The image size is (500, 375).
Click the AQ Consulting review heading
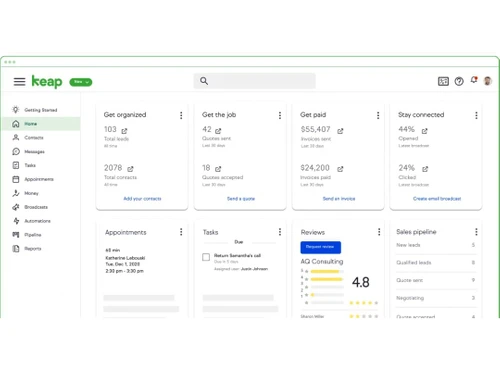click(x=322, y=261)
